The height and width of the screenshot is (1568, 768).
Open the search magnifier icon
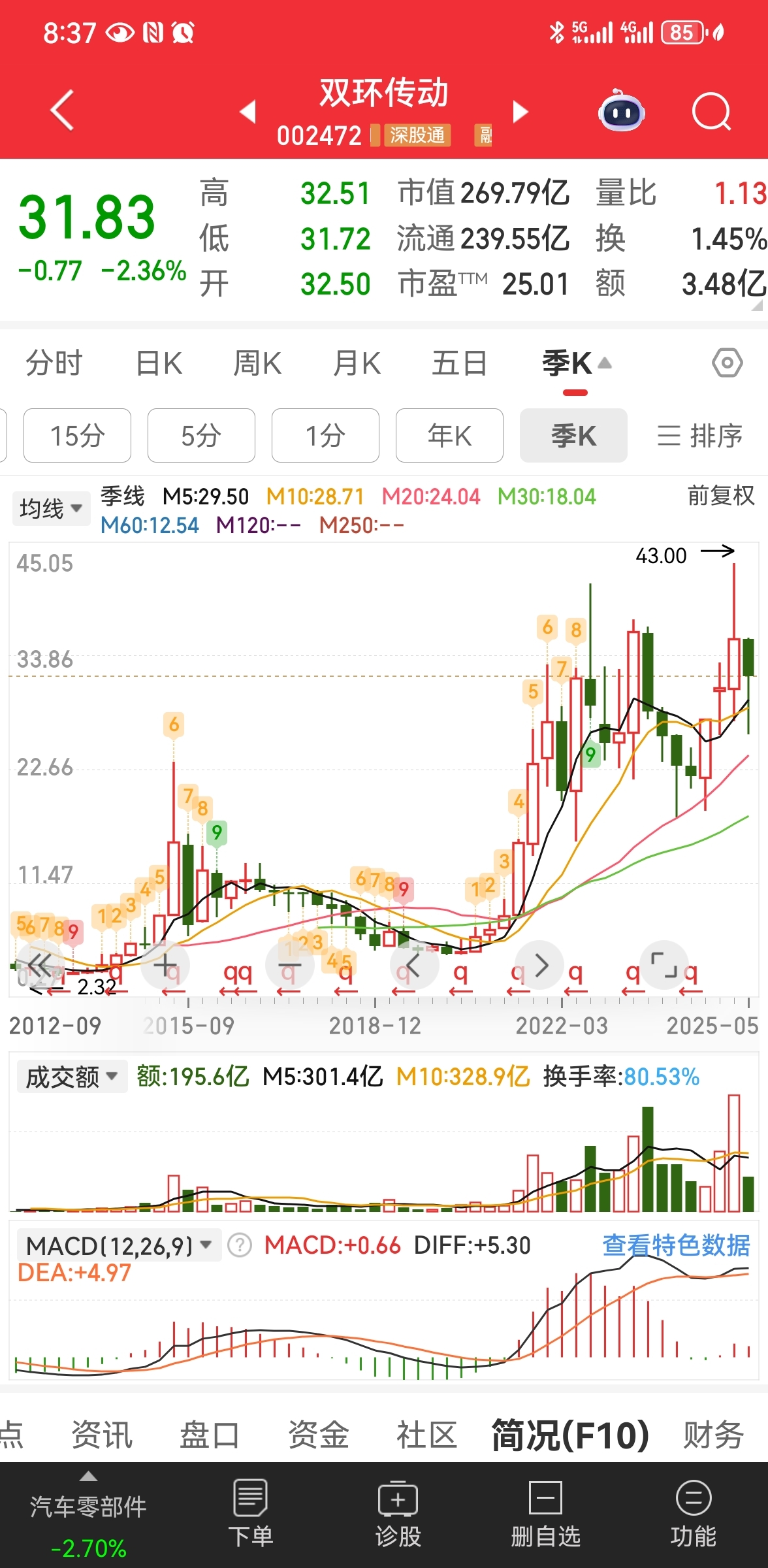click(711, 111)
